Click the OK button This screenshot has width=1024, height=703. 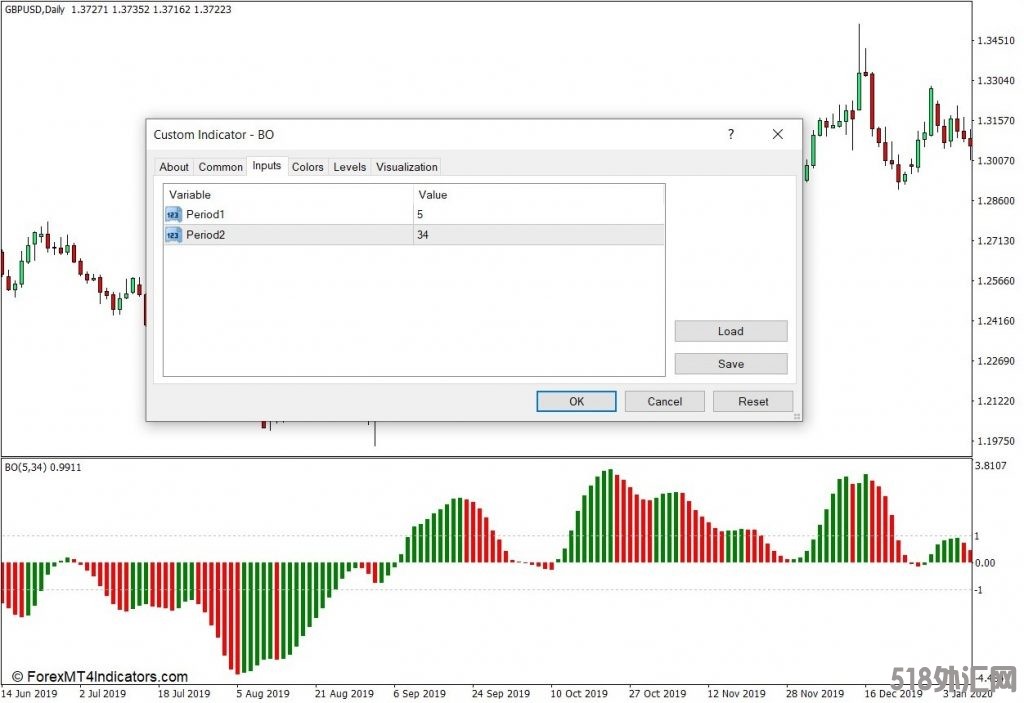coord(576,401)
